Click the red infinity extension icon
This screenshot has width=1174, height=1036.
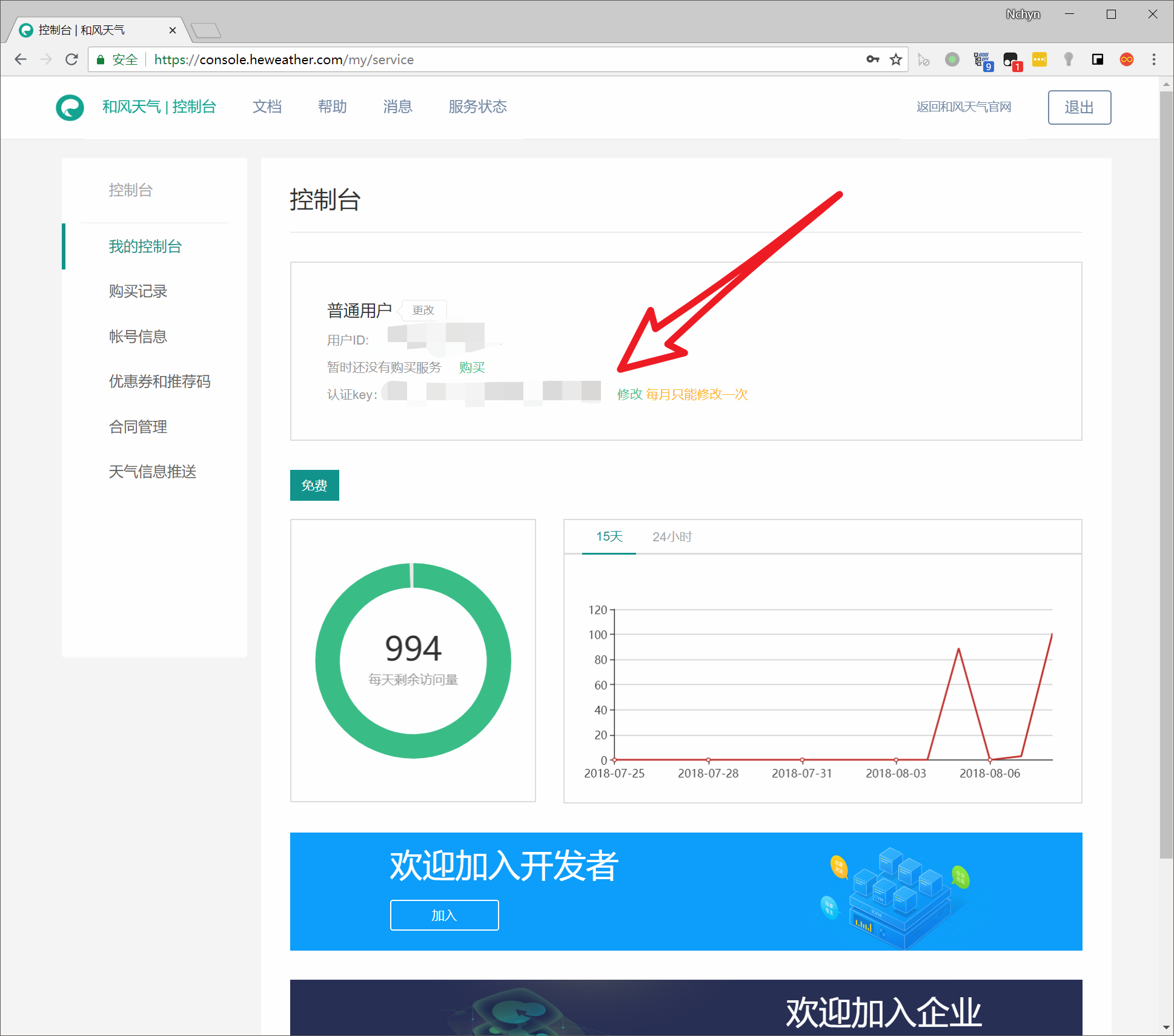click(x=1127, y=59)
